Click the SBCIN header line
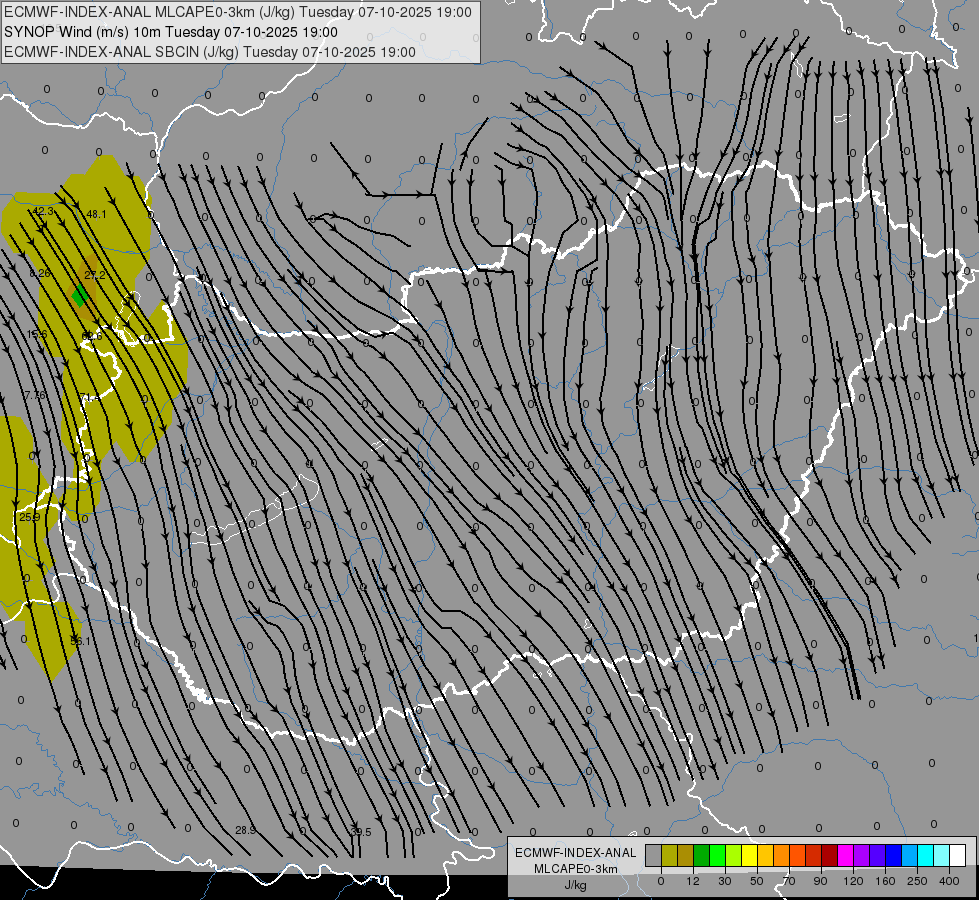The height and width of the screenshot is (900, 979). pyautogui.click(x=210, y=52)
